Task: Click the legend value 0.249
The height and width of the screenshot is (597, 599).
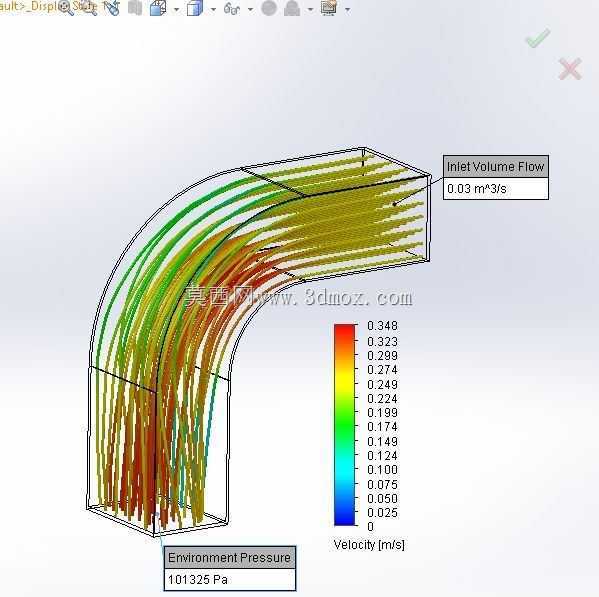Action: pyautogui.click(x=382, y=385)
